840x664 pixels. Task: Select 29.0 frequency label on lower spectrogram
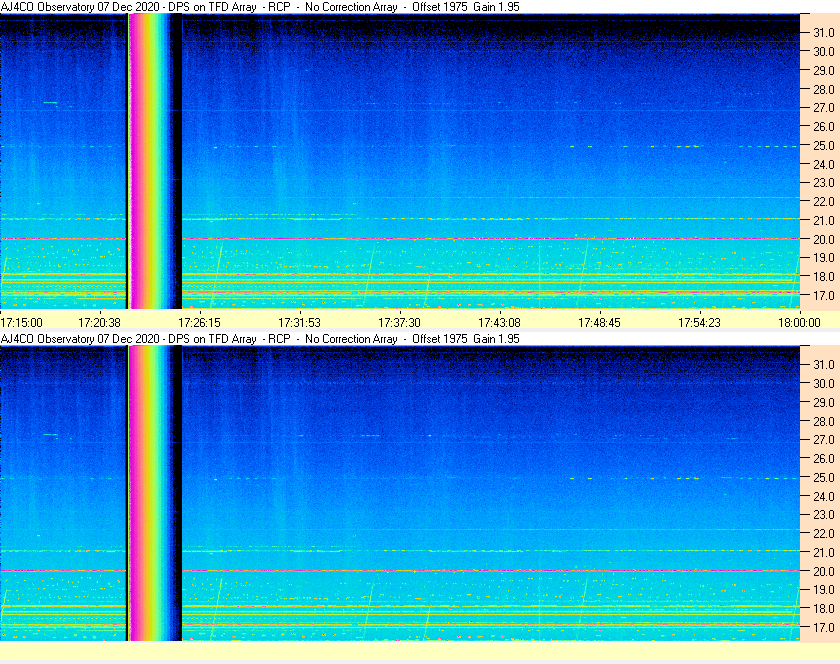click(x=824, y=402)
